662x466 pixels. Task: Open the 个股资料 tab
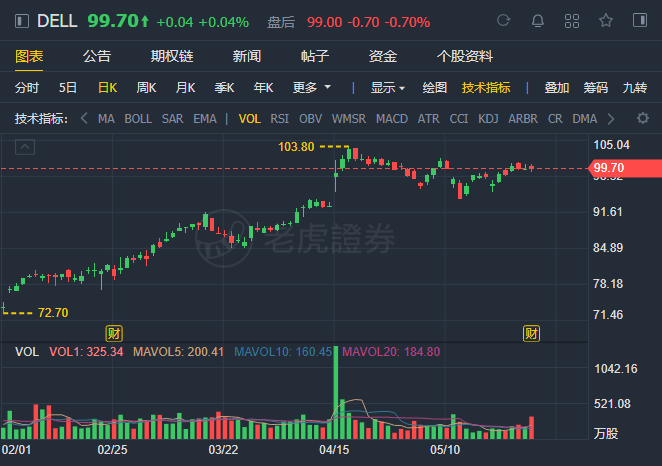pos(465,56)
